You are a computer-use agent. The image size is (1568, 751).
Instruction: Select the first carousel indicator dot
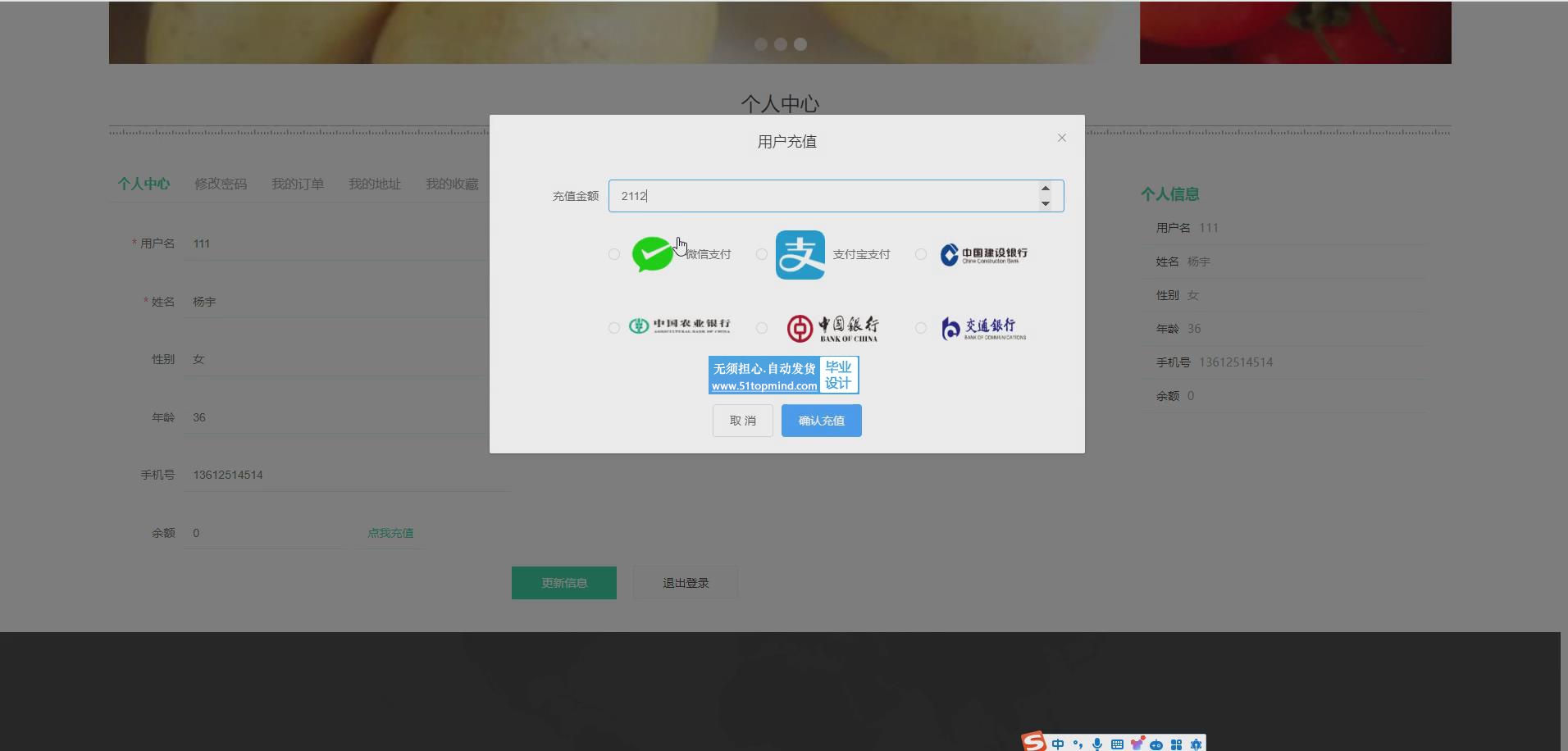click(x=761, y=44)
